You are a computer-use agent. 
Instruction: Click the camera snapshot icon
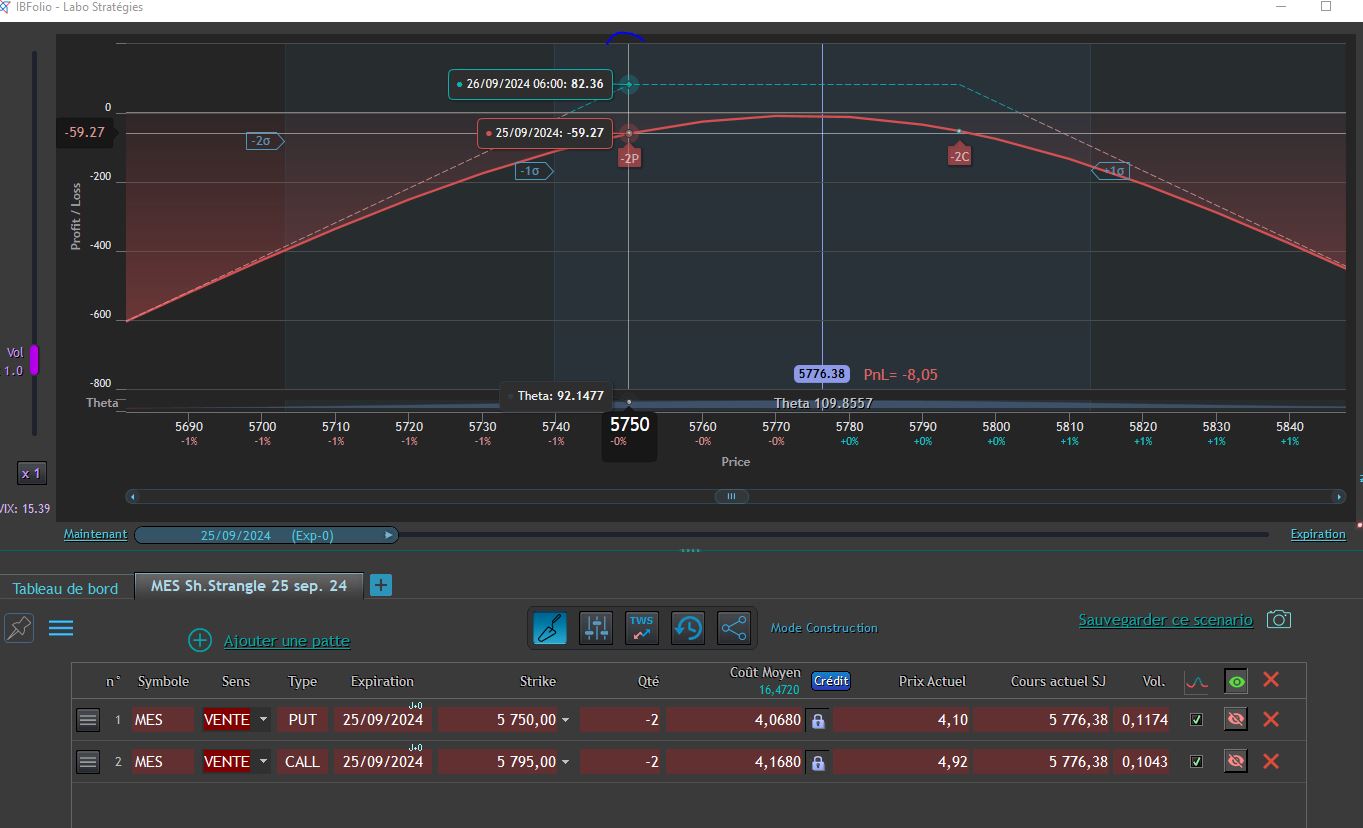tap(1278, 620)
